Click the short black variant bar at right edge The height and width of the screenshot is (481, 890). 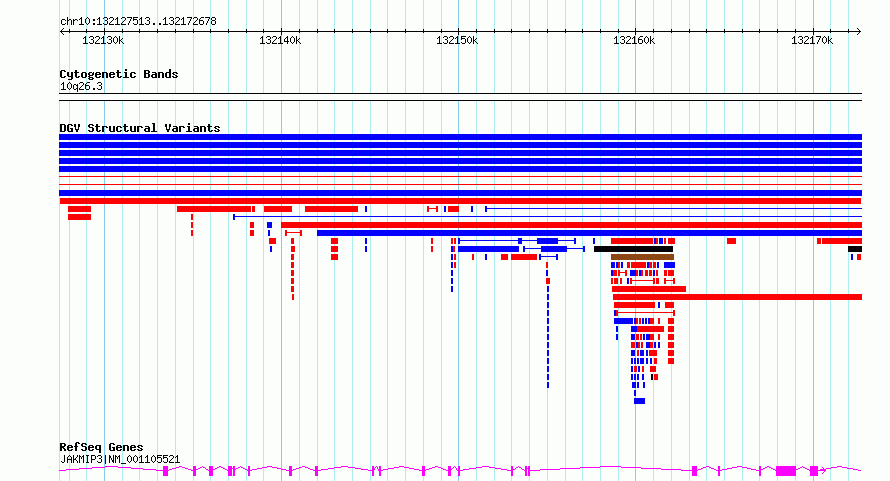855,249
